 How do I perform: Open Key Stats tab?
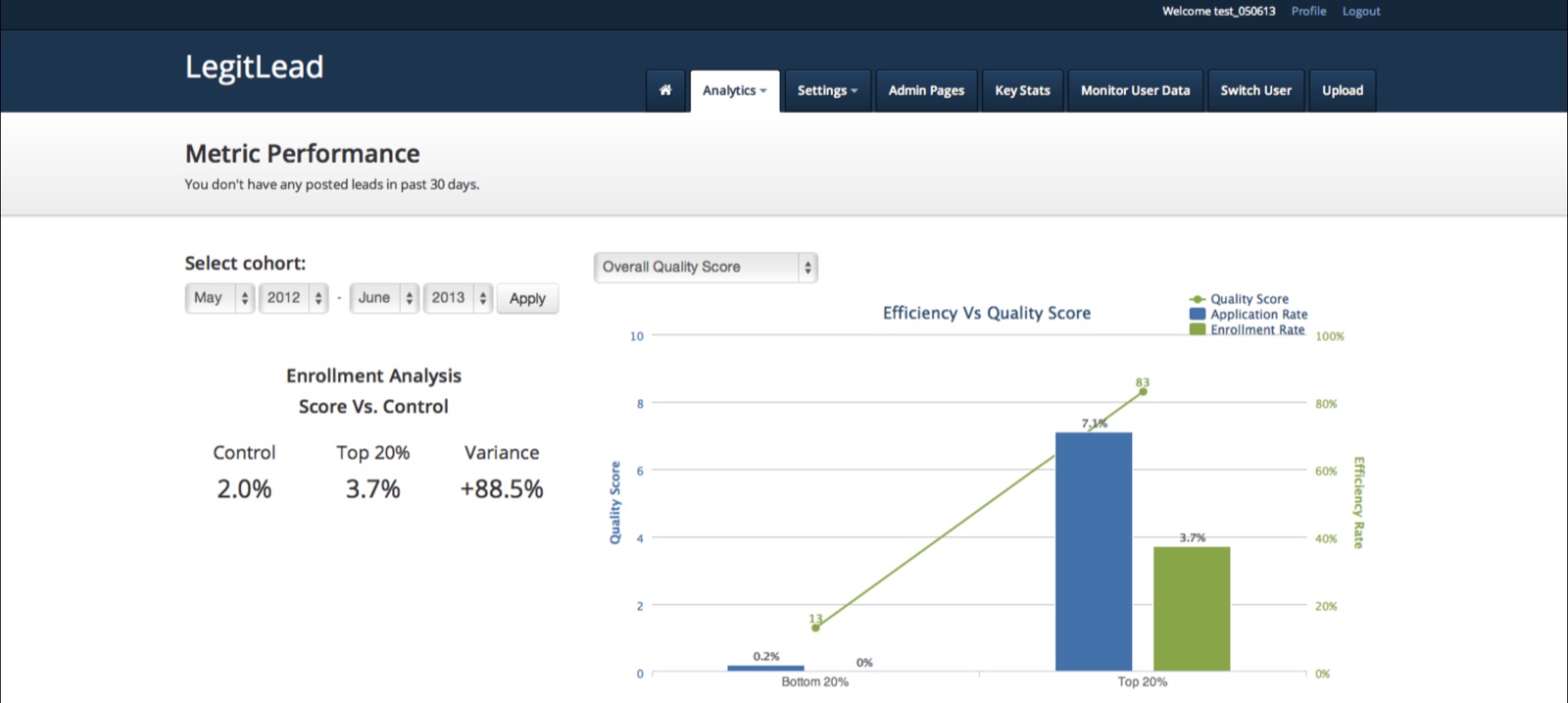point(1022,90)
